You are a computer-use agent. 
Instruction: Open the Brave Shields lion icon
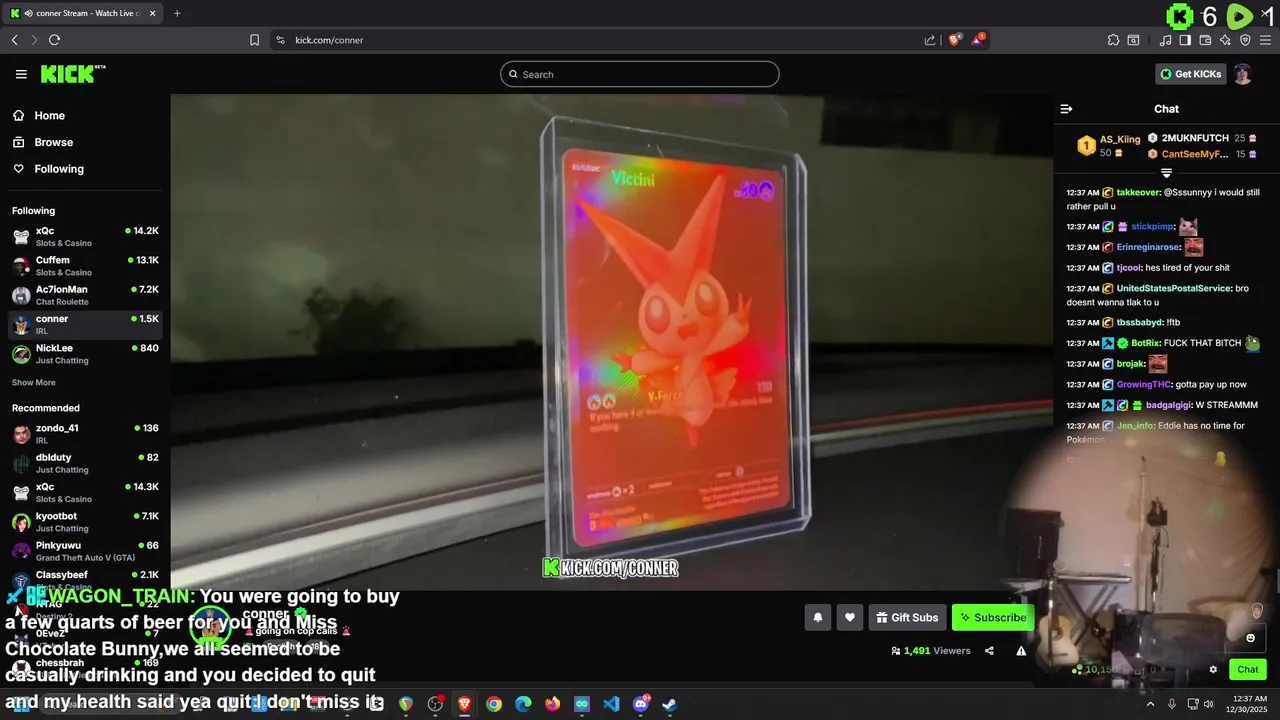click(955, 40)
